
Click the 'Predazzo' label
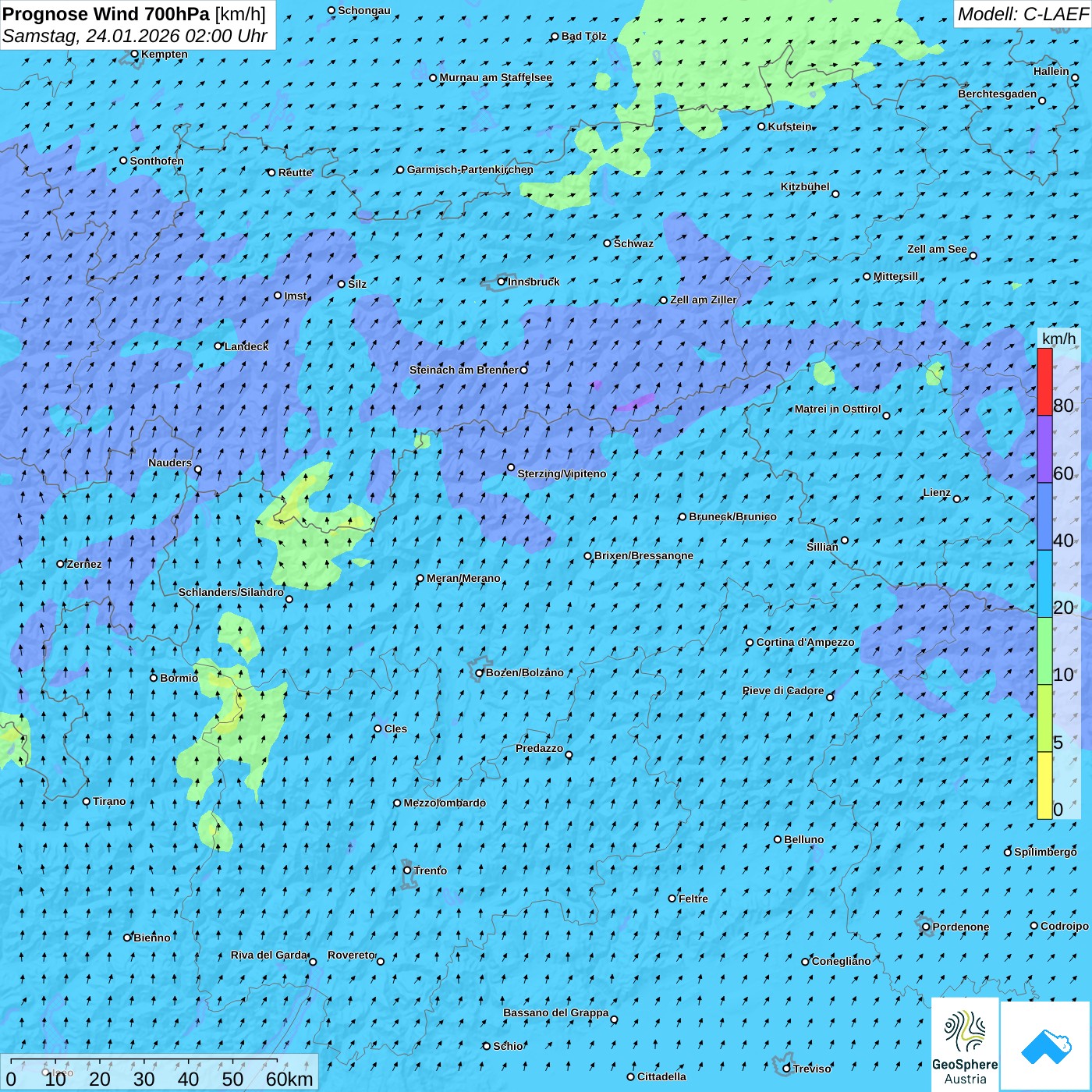point(539,748)
